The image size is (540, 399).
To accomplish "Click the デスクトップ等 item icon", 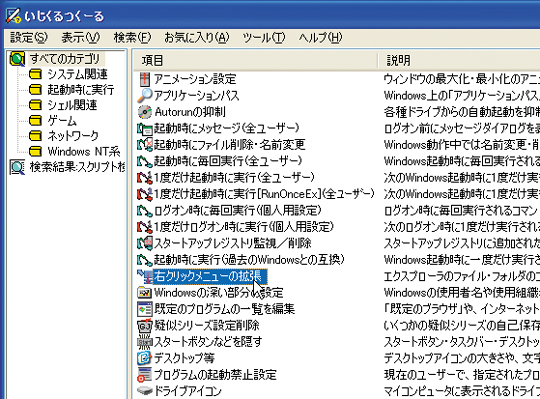I will tap(145, 358).
